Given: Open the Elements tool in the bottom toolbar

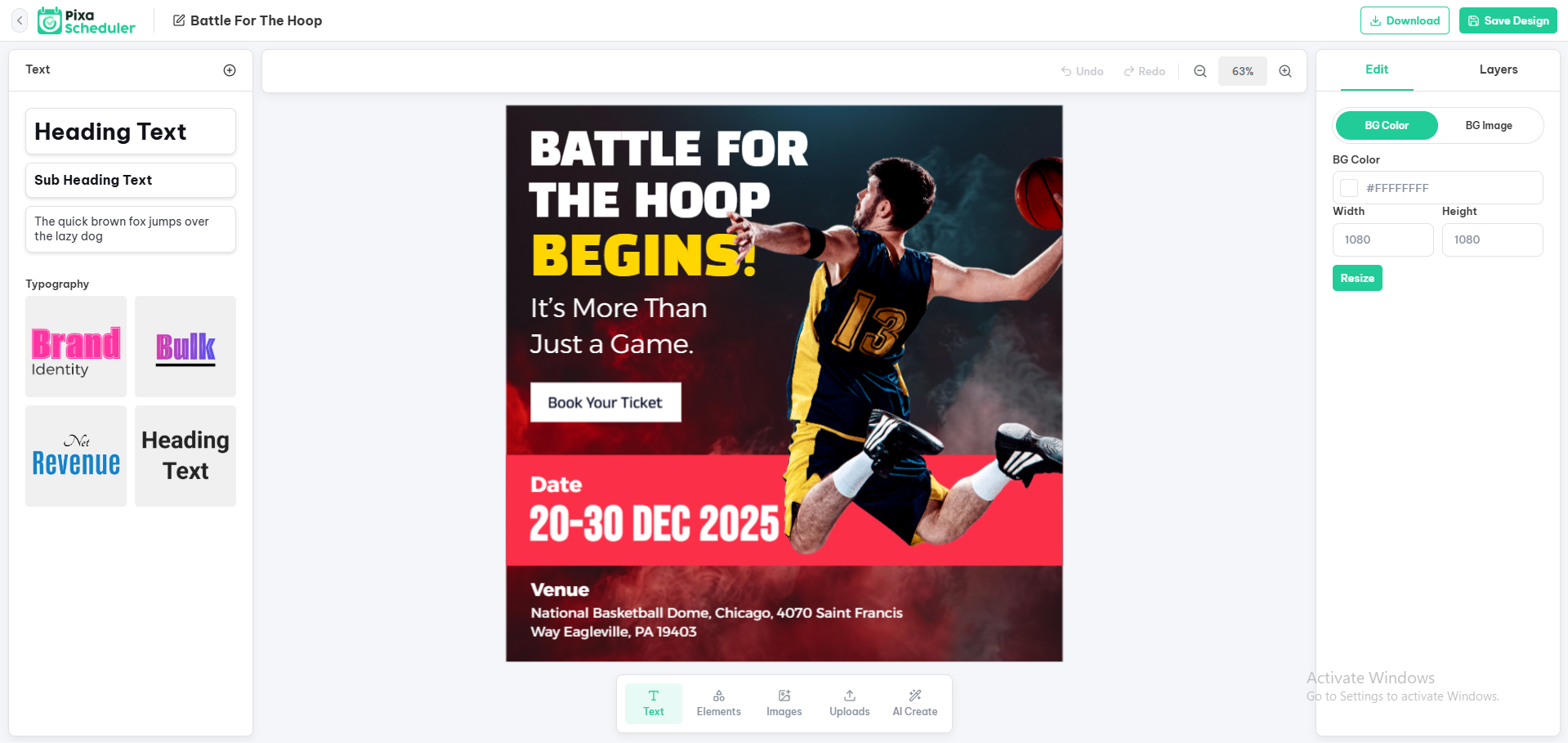Looking at the screenshot, I should coord(719,703).
